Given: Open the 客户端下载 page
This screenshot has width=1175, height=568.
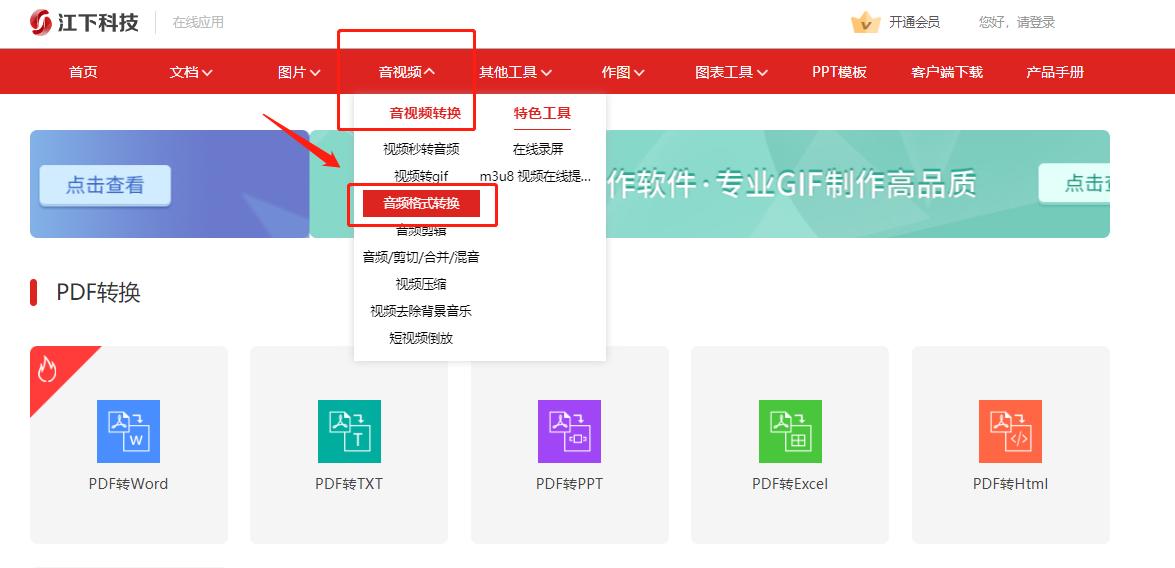Looking at the screenshot, I should pos(946,72).
